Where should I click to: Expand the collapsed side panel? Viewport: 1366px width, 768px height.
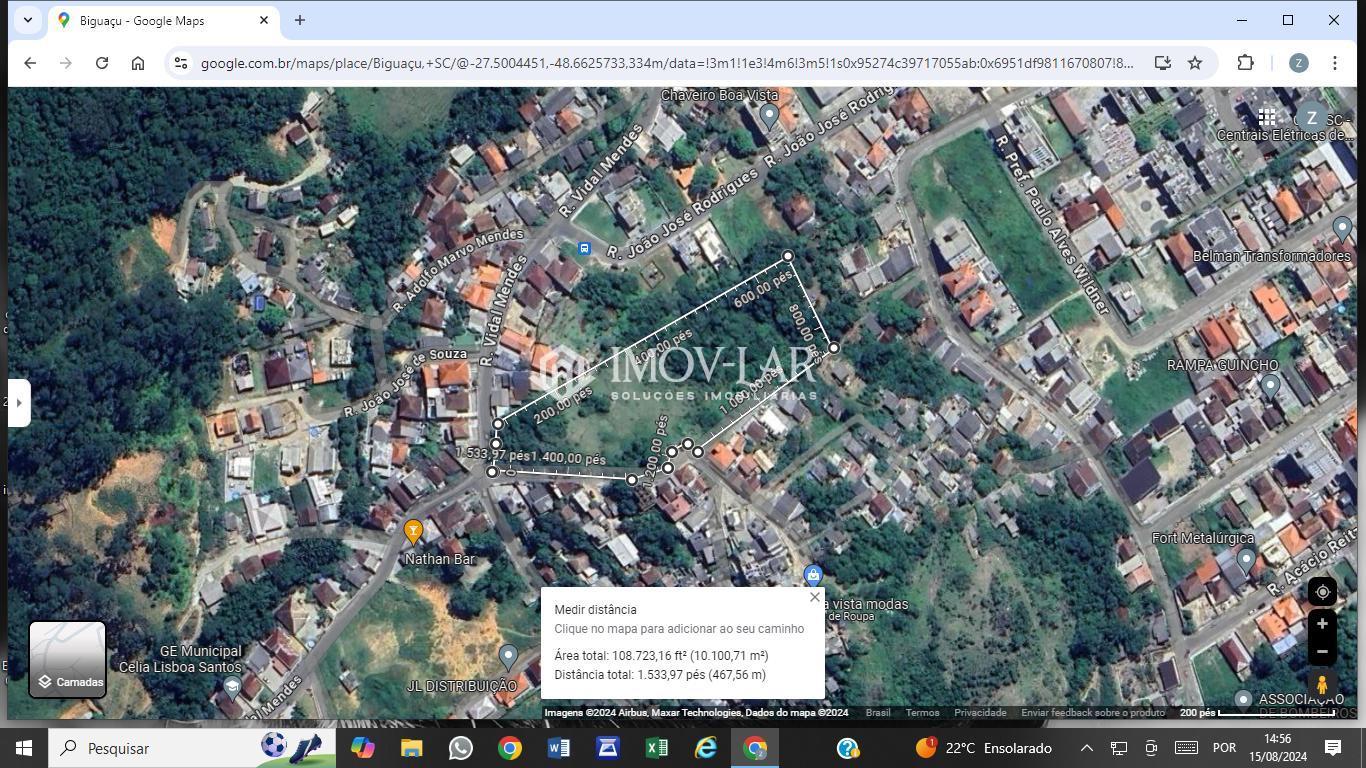point(18,403)
